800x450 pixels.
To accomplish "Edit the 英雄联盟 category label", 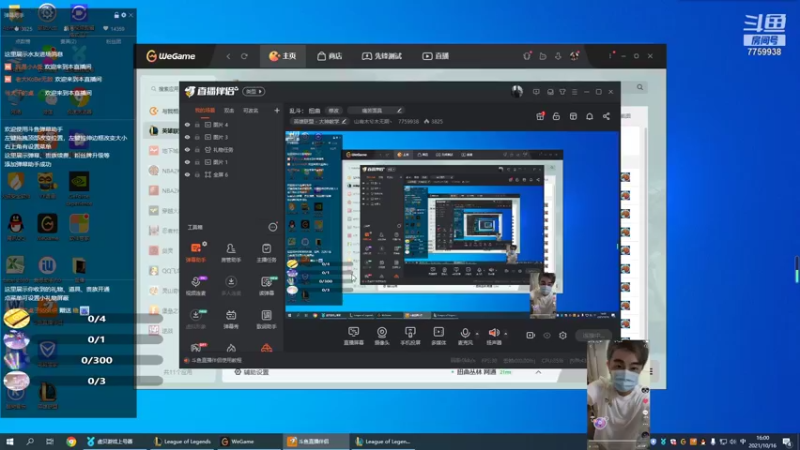I will click(319, 121).
